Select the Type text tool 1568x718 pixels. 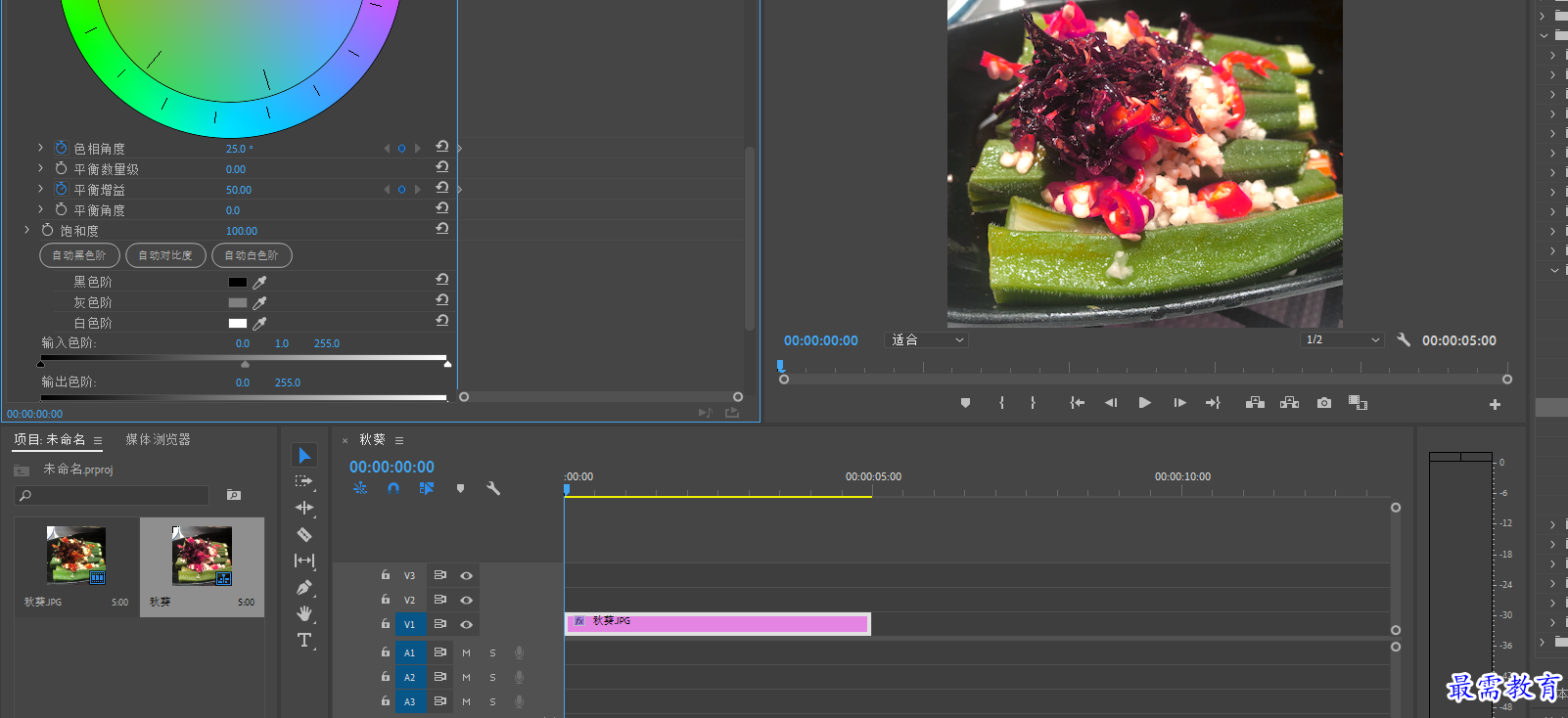pyautogui.click(x=304, y=641)
